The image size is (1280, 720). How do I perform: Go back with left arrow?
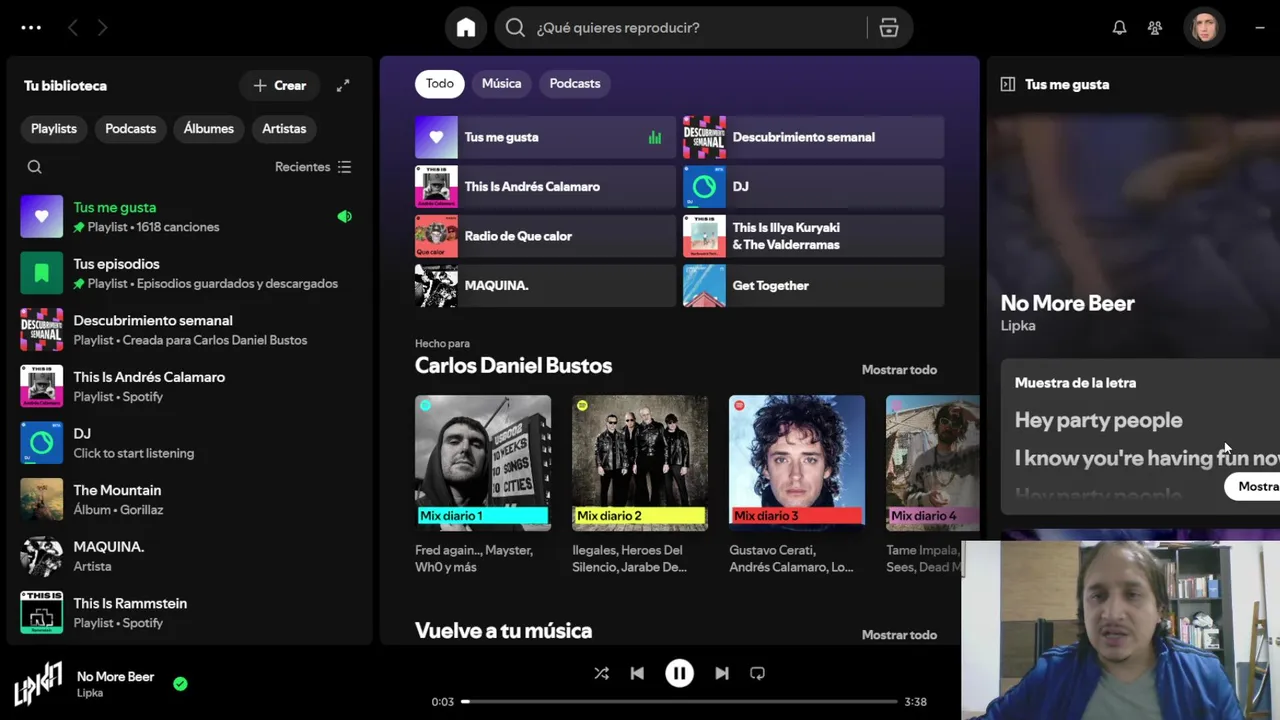pos(72,28)
